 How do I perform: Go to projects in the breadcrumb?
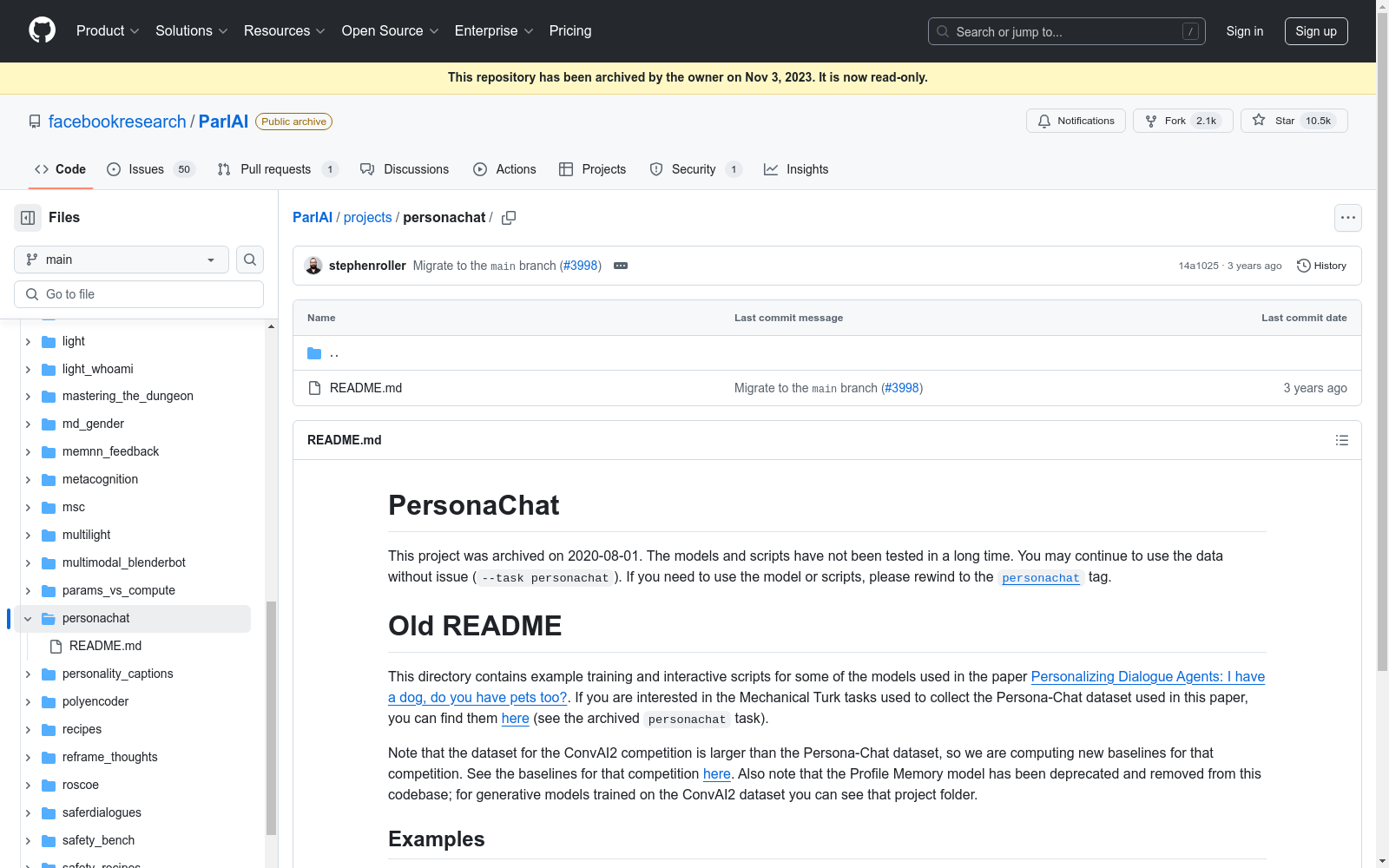[368, 217]
